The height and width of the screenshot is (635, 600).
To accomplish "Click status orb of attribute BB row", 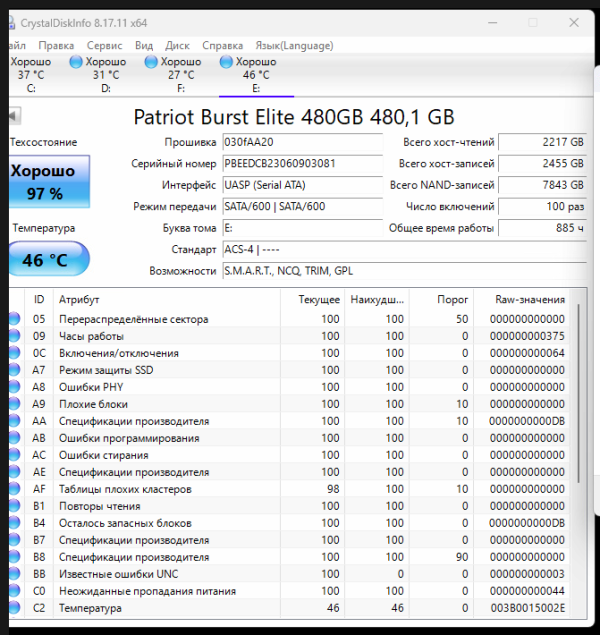I will point(14,574).
